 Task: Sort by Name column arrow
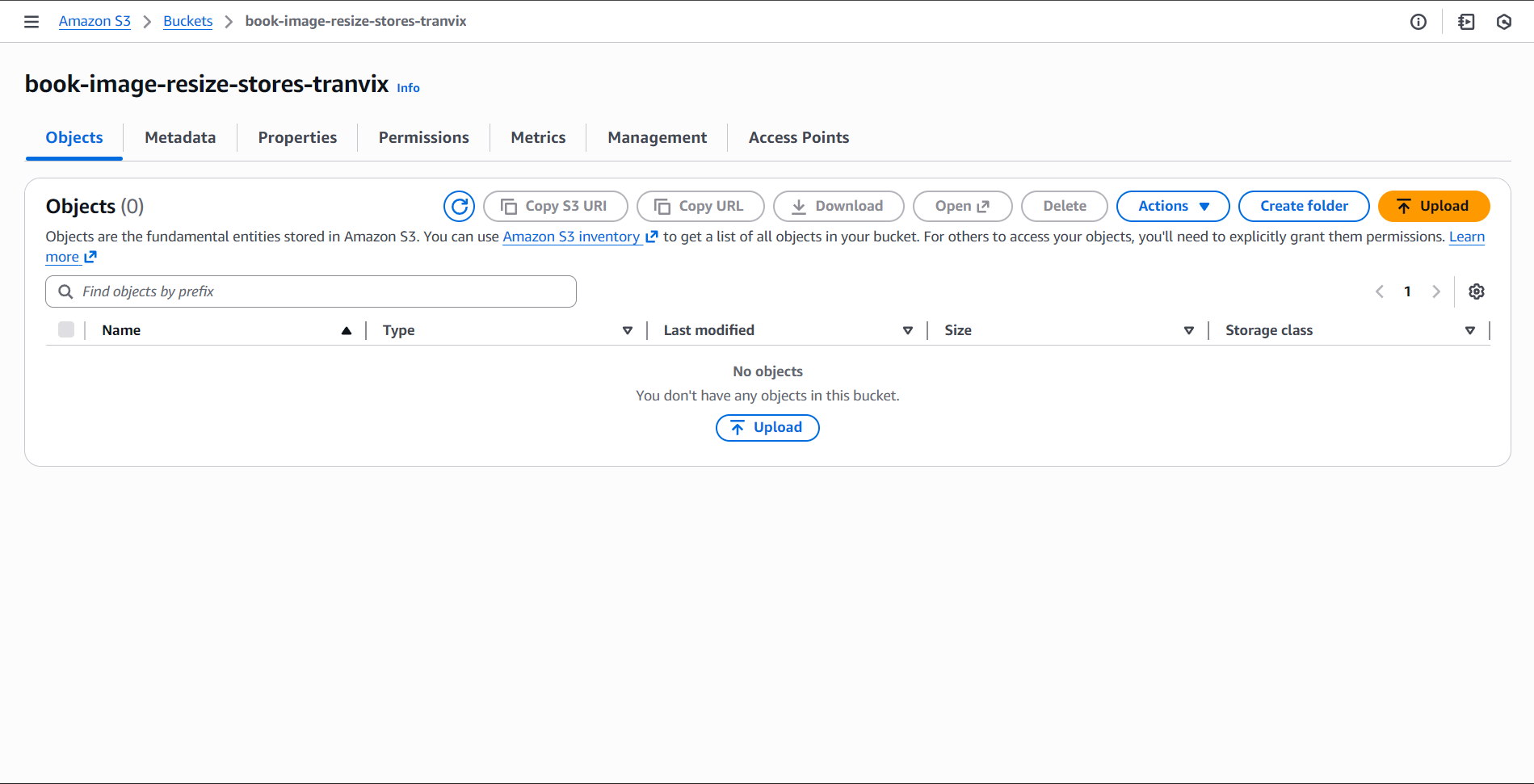(x=347, y=330)
